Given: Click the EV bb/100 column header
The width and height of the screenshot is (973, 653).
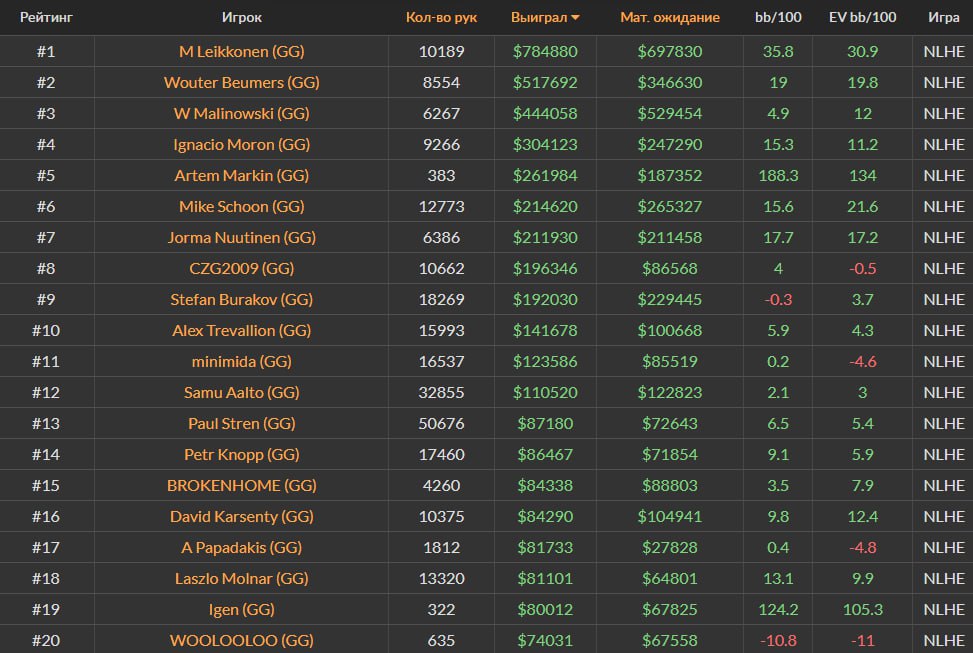Looking at the screenshot, I should [x=861, y=18].
